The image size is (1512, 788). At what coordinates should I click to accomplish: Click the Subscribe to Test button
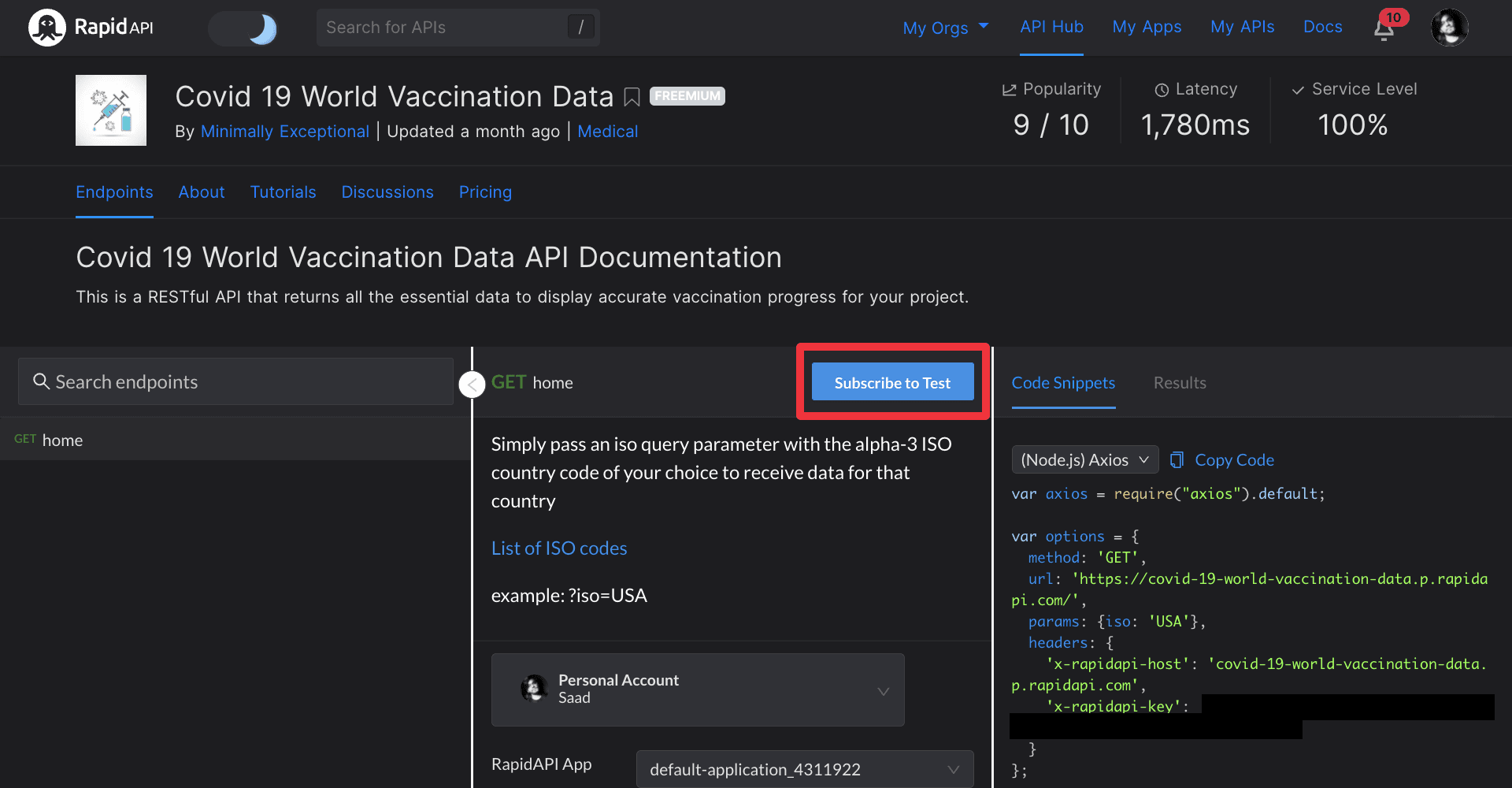click(x=892, y=382)
